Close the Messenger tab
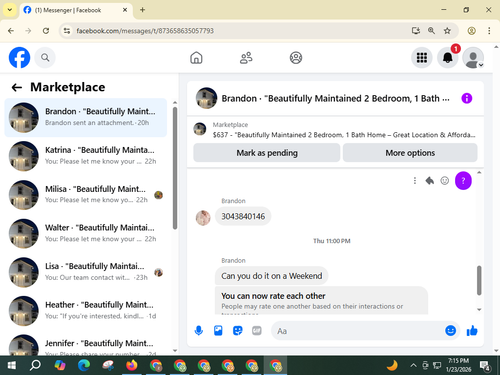Viewport: 500px width, 375px height. pos(125,10)
